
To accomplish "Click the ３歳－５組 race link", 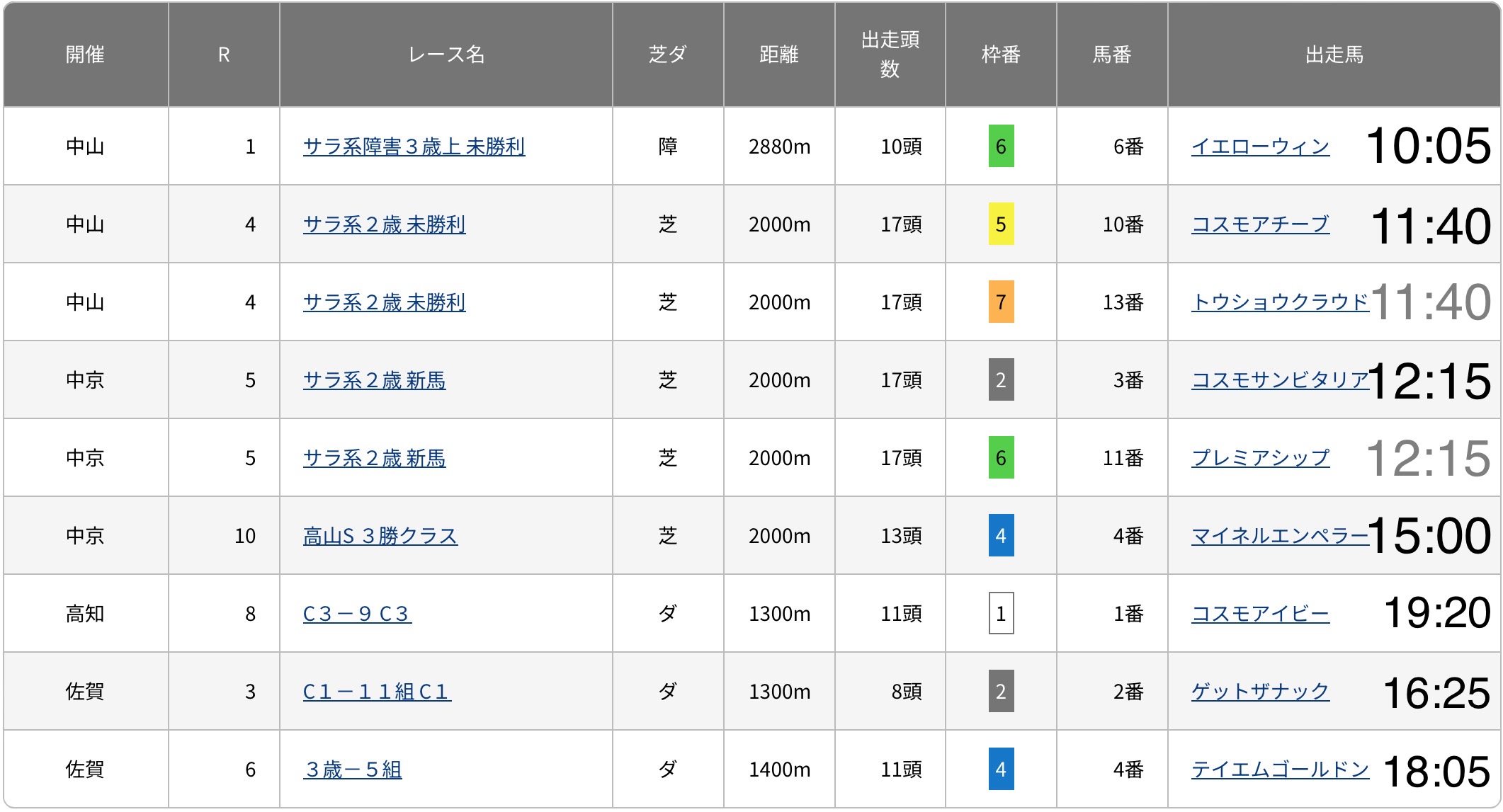I will click(353, 770).
